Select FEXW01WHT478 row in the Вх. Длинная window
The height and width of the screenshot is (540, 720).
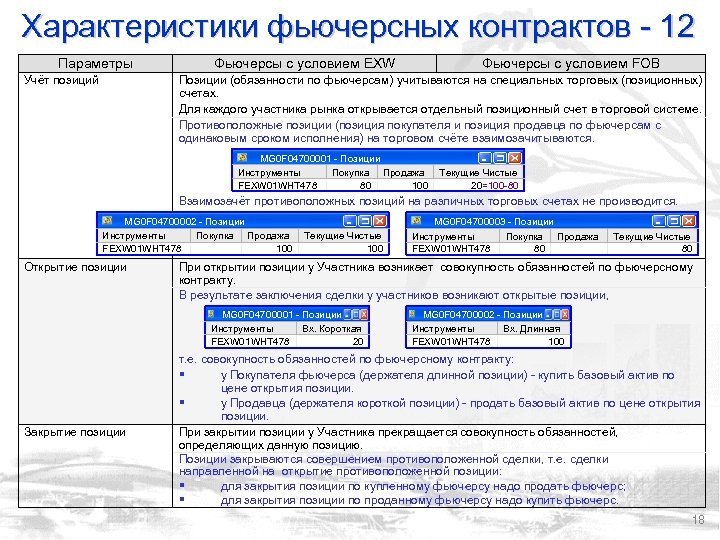coord(488,341)
